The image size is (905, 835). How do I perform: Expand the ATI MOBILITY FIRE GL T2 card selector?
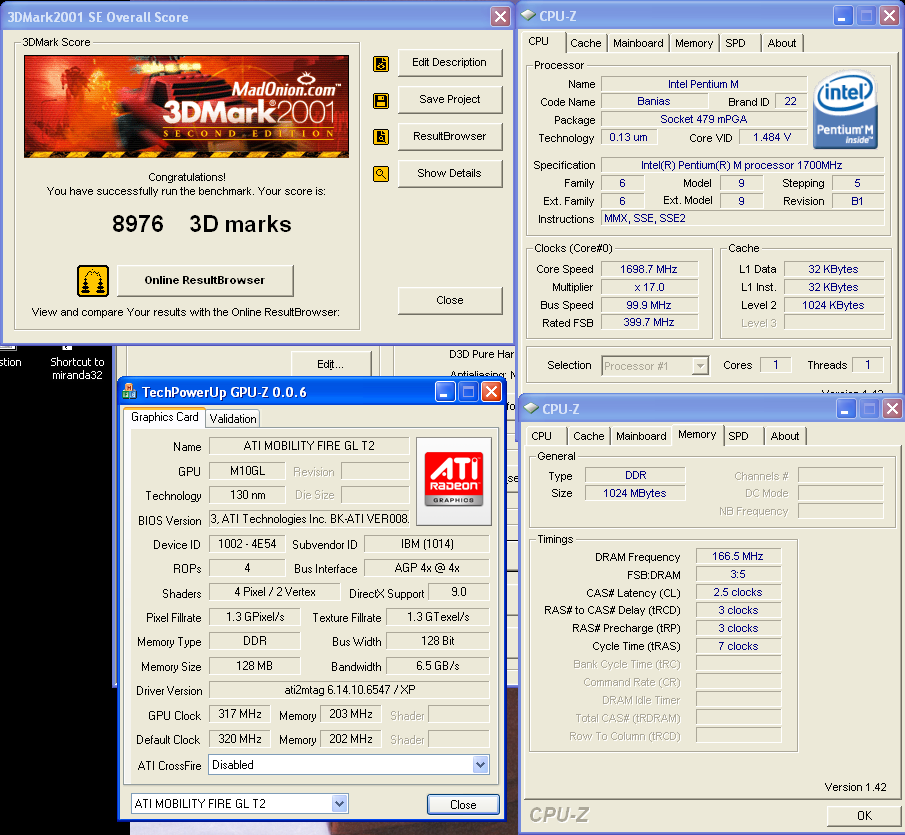pos(339,804)
